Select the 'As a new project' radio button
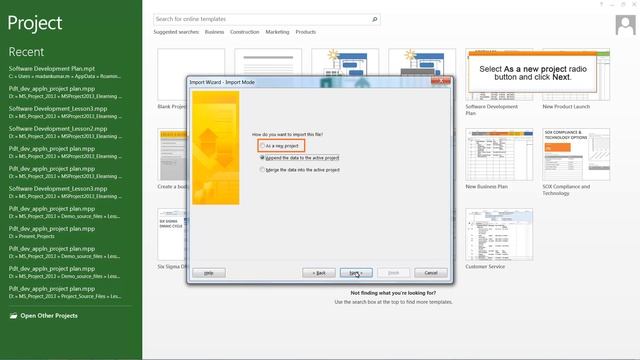The image size is (640, 360). (x=262, y=146)
